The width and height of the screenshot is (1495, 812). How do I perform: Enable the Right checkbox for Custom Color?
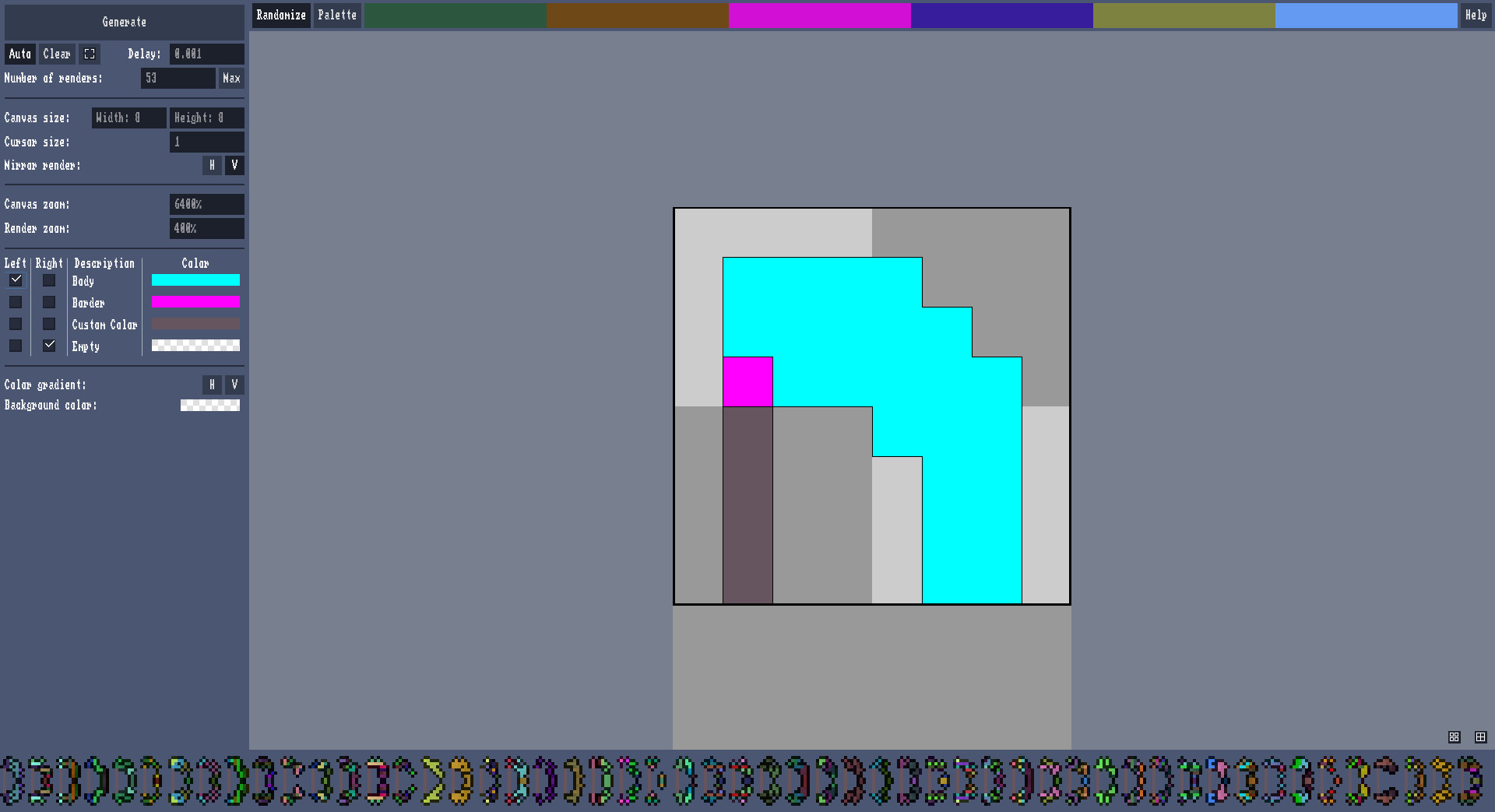click(x=49, y=324)
